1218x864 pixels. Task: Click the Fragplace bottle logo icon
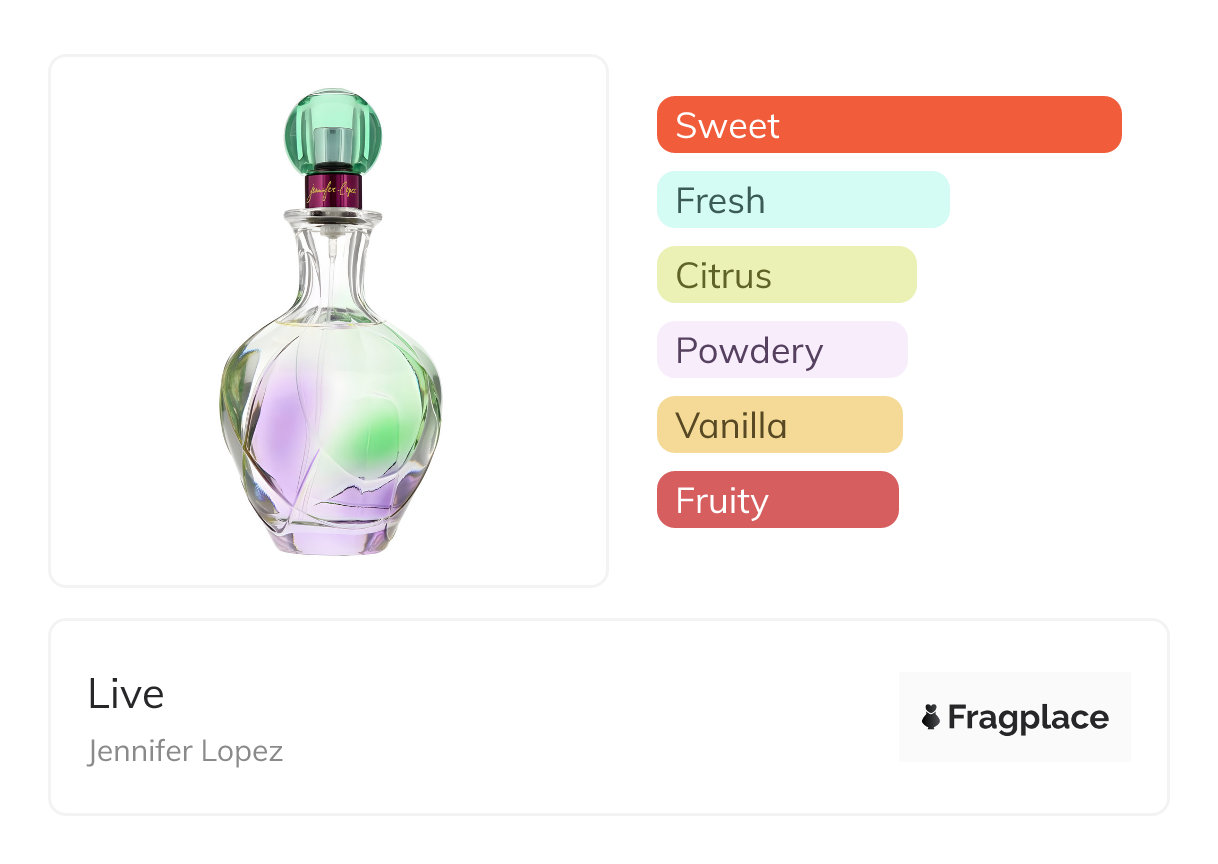pos(931,717)
